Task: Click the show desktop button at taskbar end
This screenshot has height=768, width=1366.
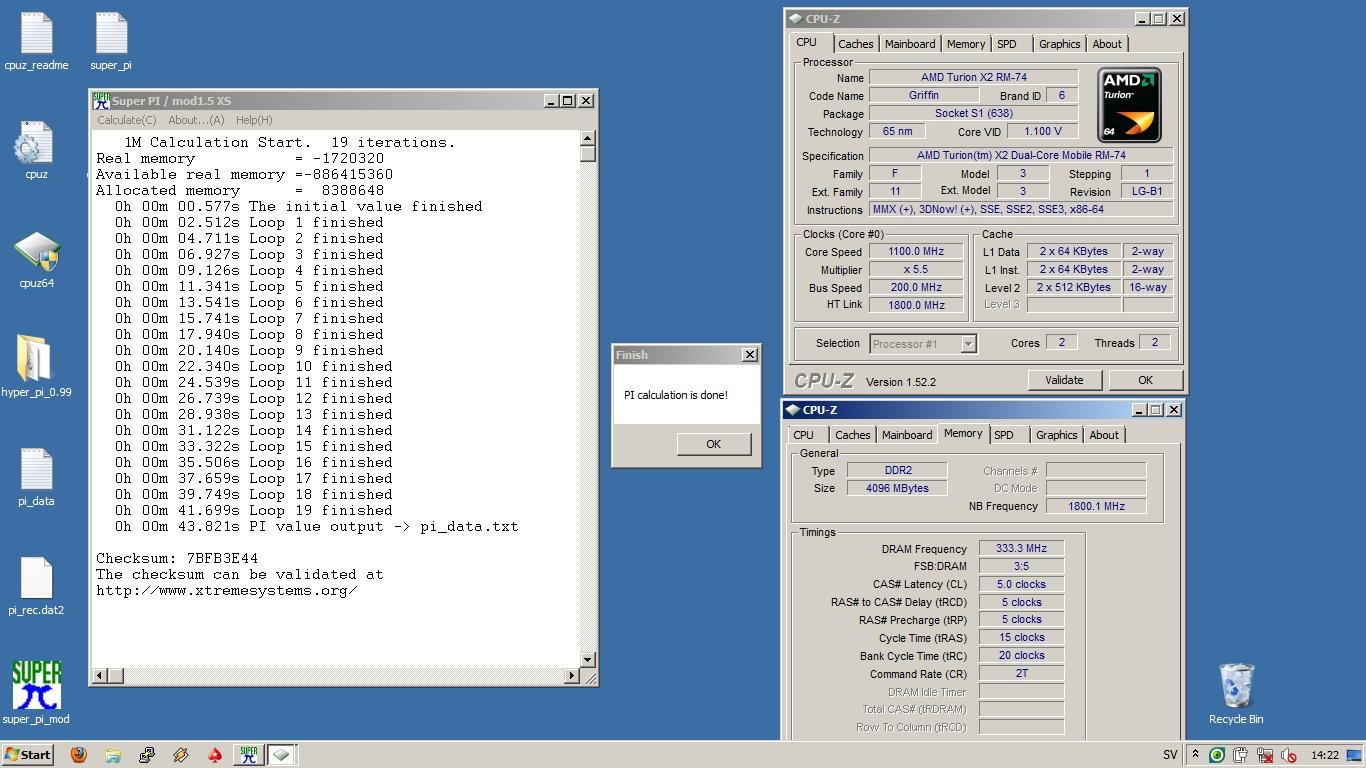Action: pos(1354,755)
